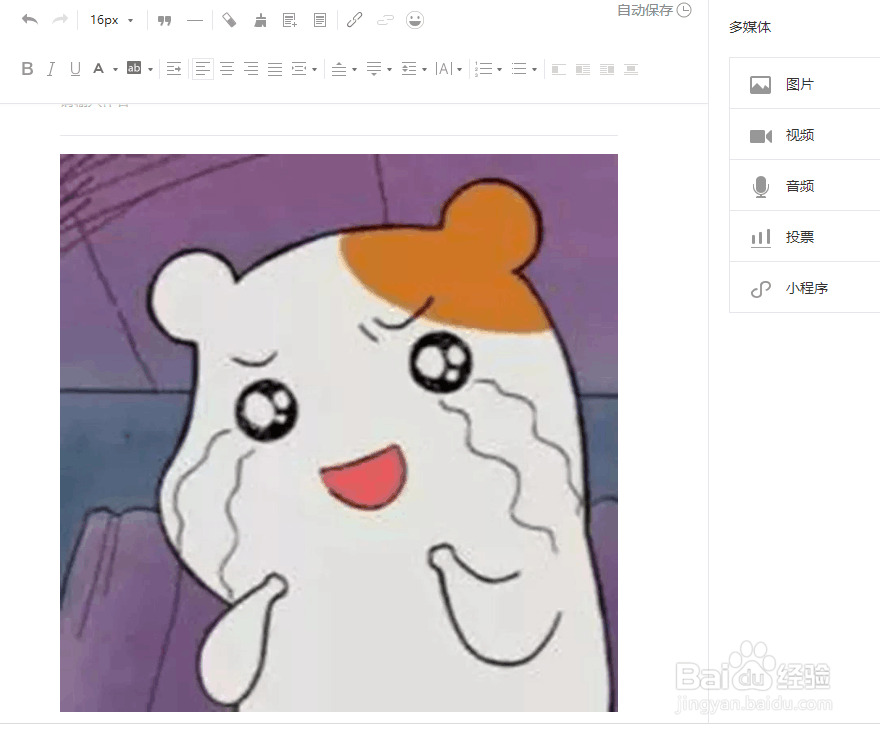Open the emoji smiley picker

415,20
